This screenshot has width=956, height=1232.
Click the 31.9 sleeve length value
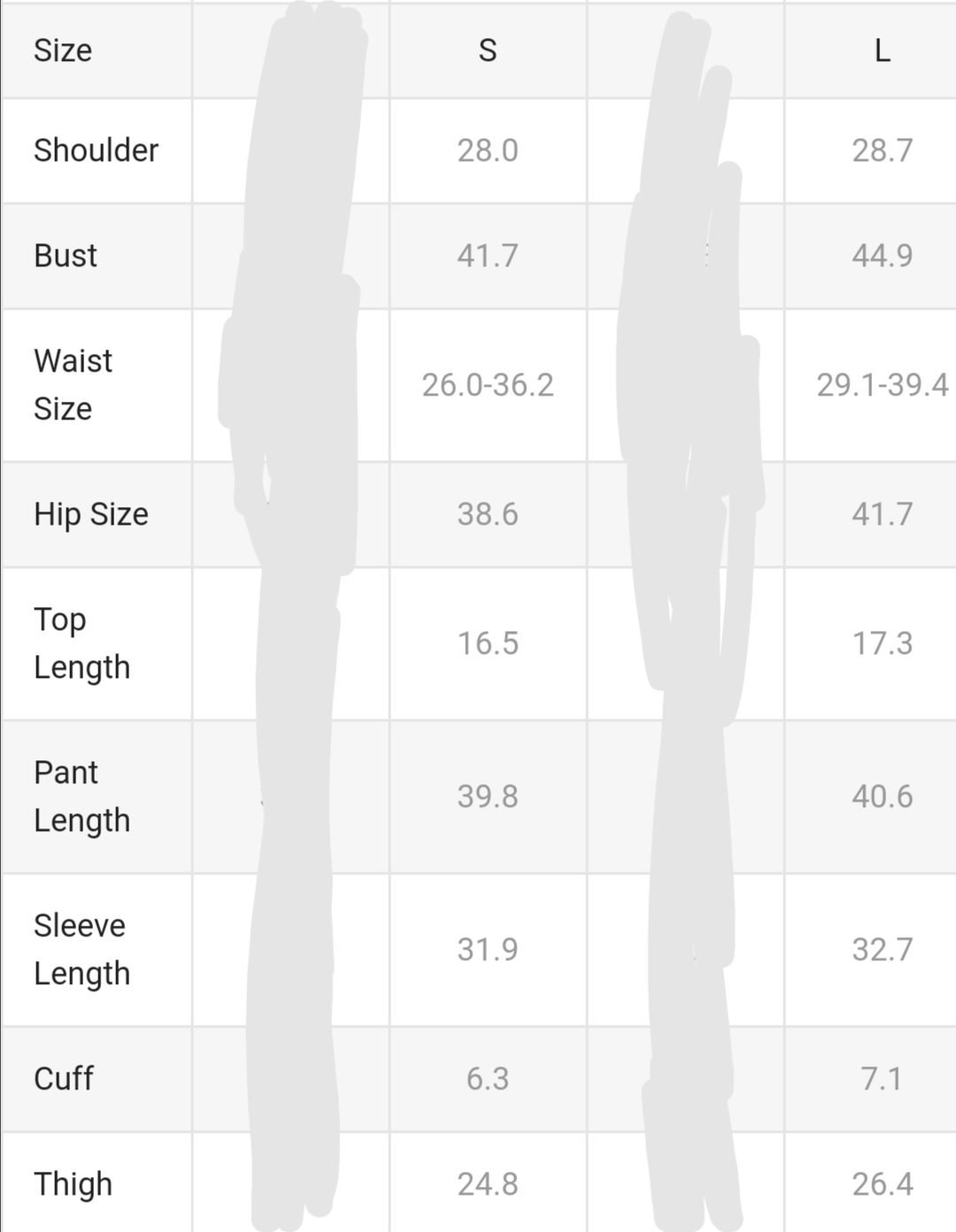point(488,950)
